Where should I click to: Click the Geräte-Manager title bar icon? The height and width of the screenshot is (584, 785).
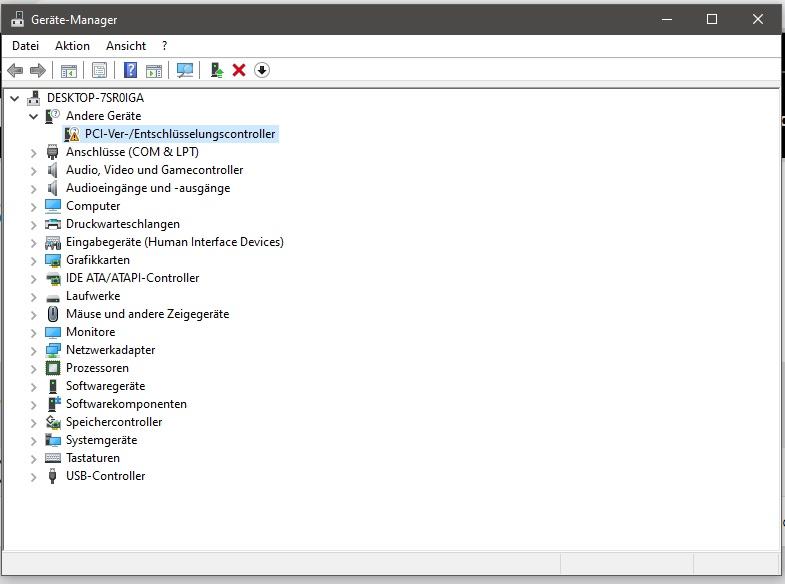point(18,19)
